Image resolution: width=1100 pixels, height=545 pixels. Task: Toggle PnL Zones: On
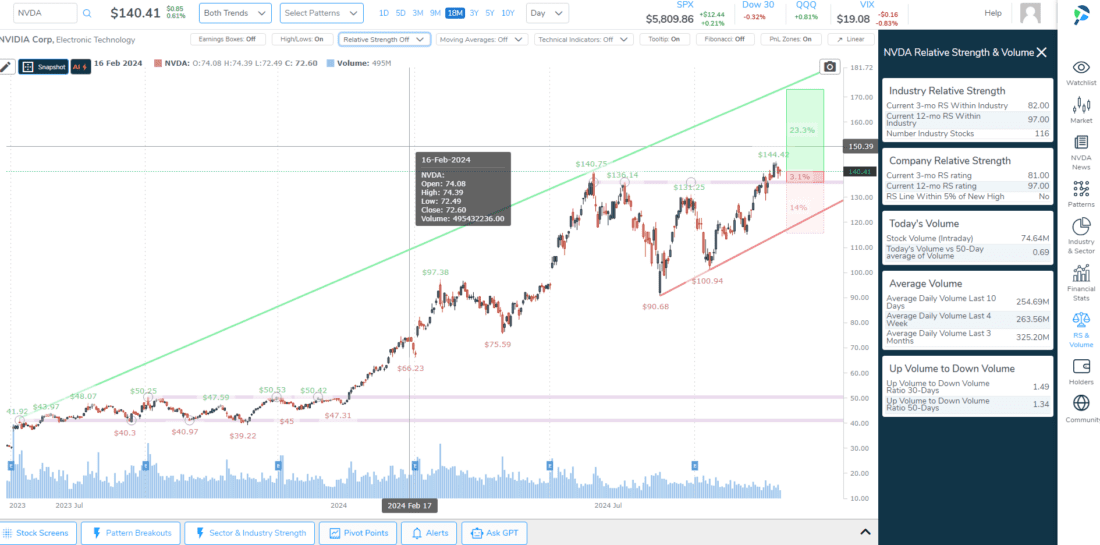(791, 39)
